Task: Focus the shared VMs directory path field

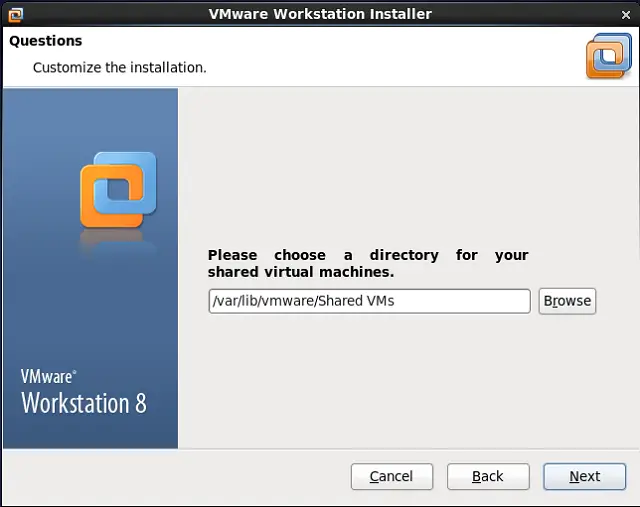Action: [369, 301]
